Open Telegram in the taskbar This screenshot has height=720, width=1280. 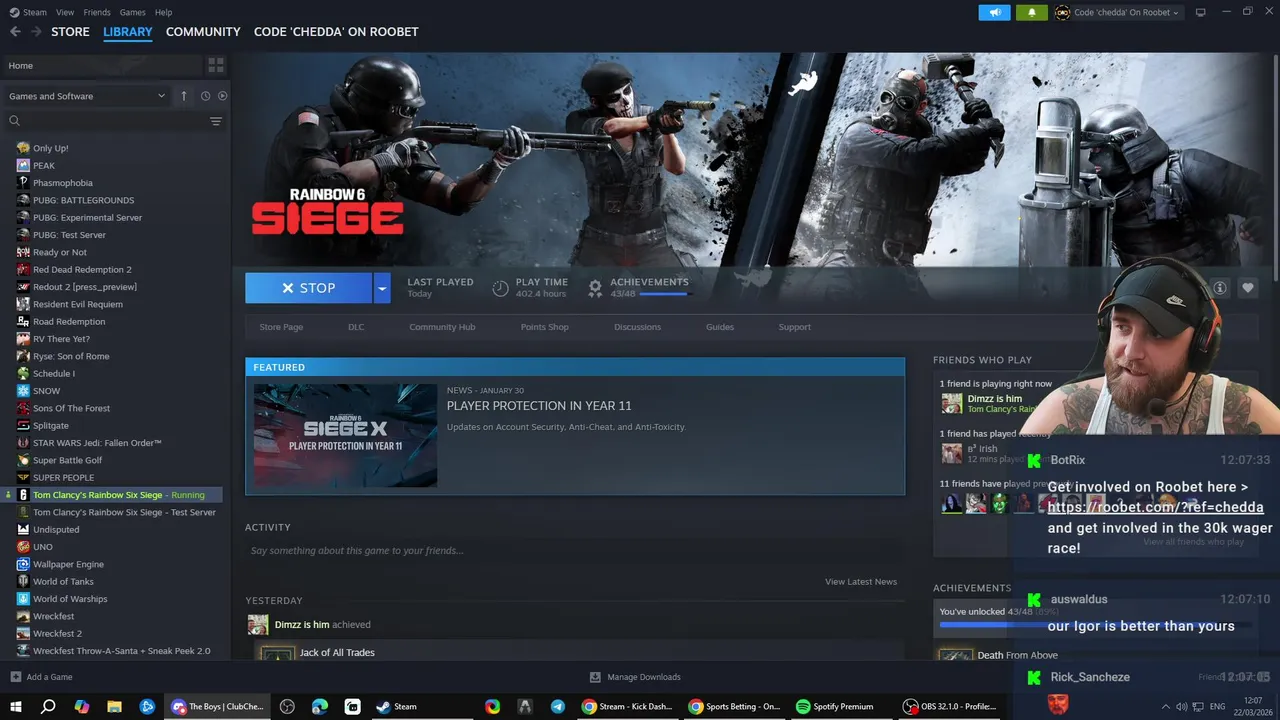click(x=557, y=706)
